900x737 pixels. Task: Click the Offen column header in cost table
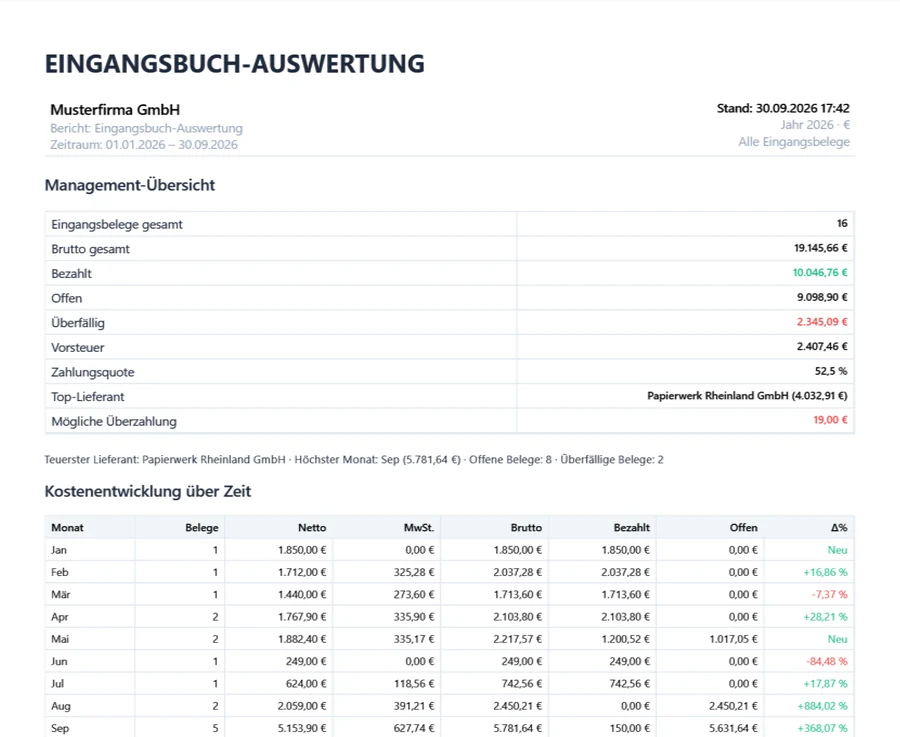coord(743,527)
